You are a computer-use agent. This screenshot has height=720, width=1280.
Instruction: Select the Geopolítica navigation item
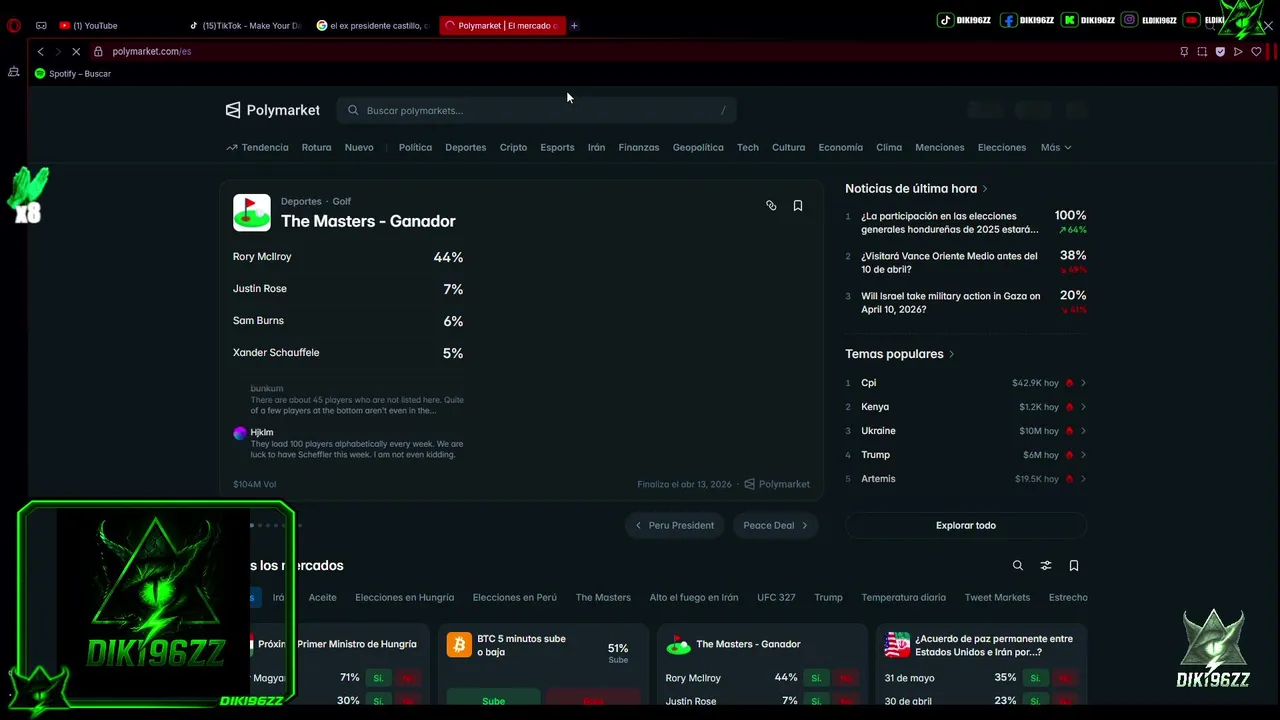(698, 147)
